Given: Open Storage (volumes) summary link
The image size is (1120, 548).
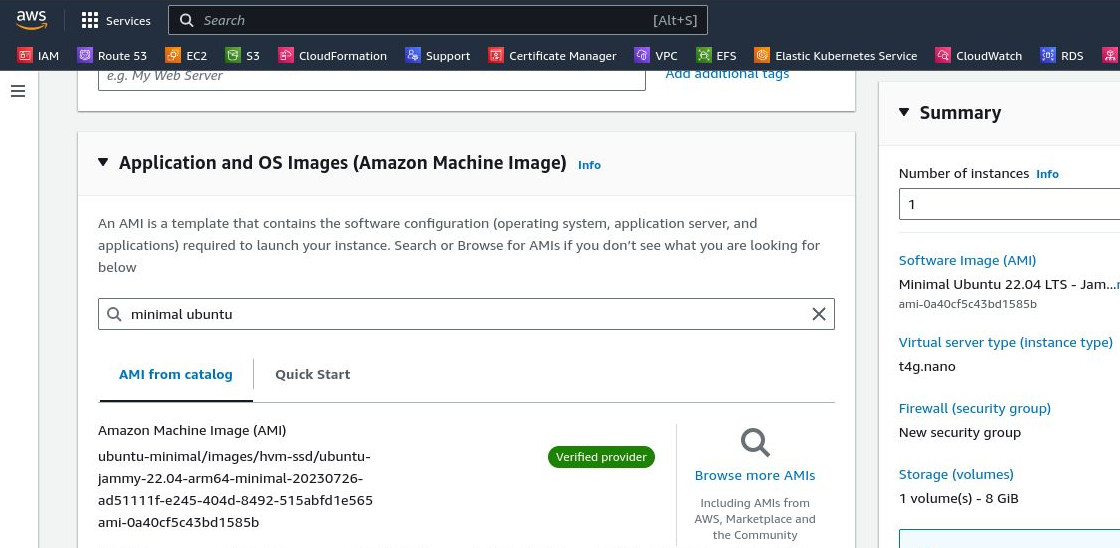Looking at the screenshot, I should coord(956,474).
